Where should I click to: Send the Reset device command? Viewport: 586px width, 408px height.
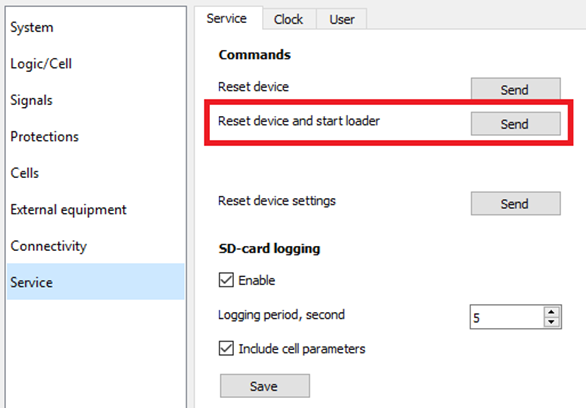[515, 89]
